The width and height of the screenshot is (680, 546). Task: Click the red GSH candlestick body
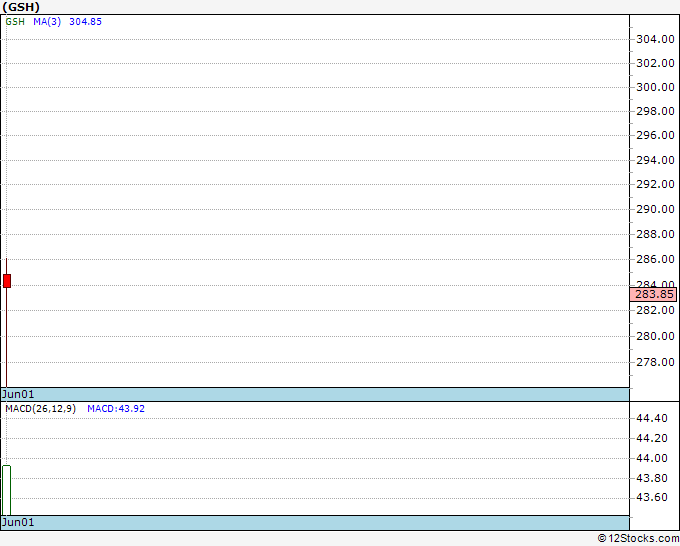click(x=7, y=281)
